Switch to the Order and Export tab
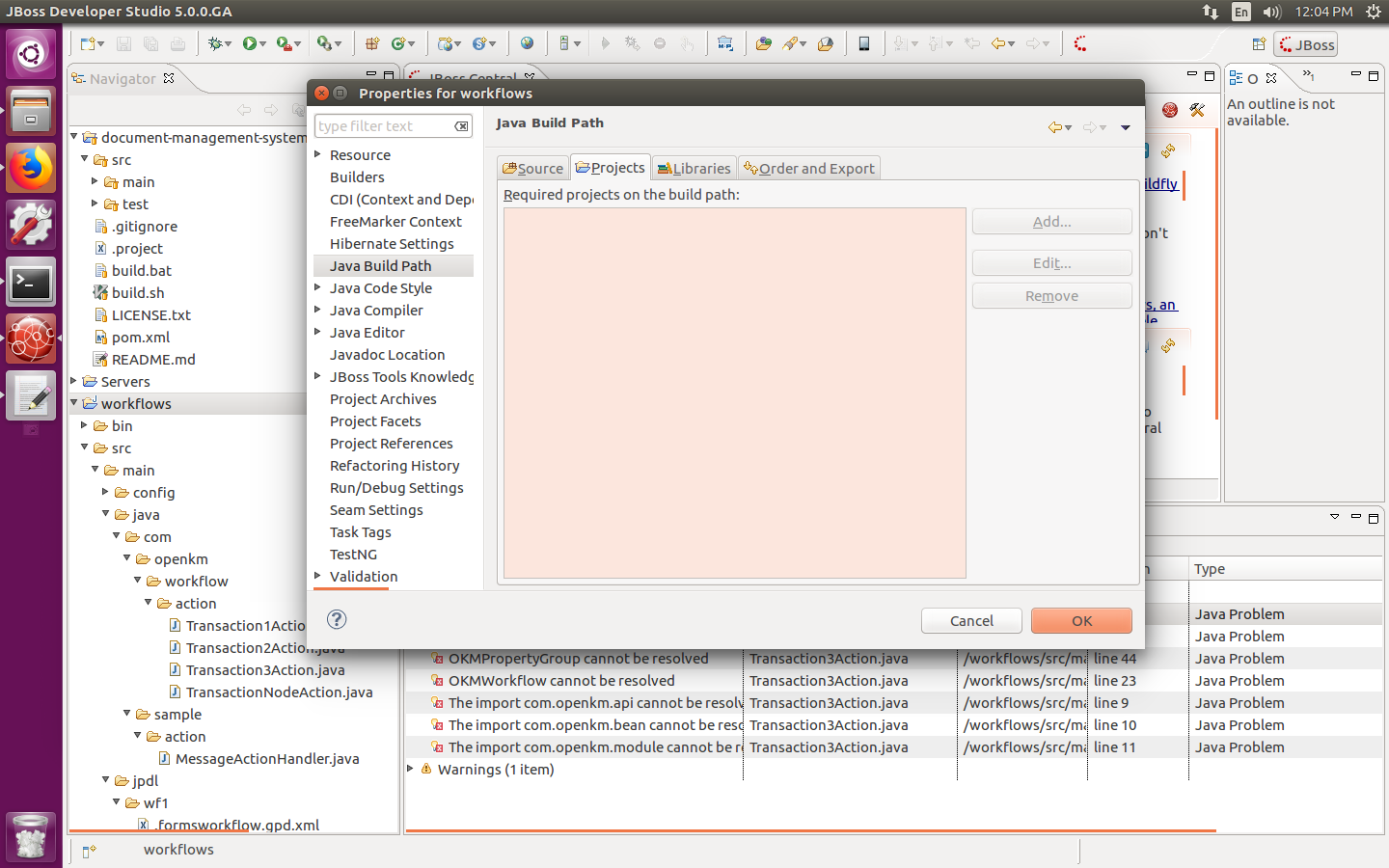This screenshot has width=1389, height=868. coord(809,167)
